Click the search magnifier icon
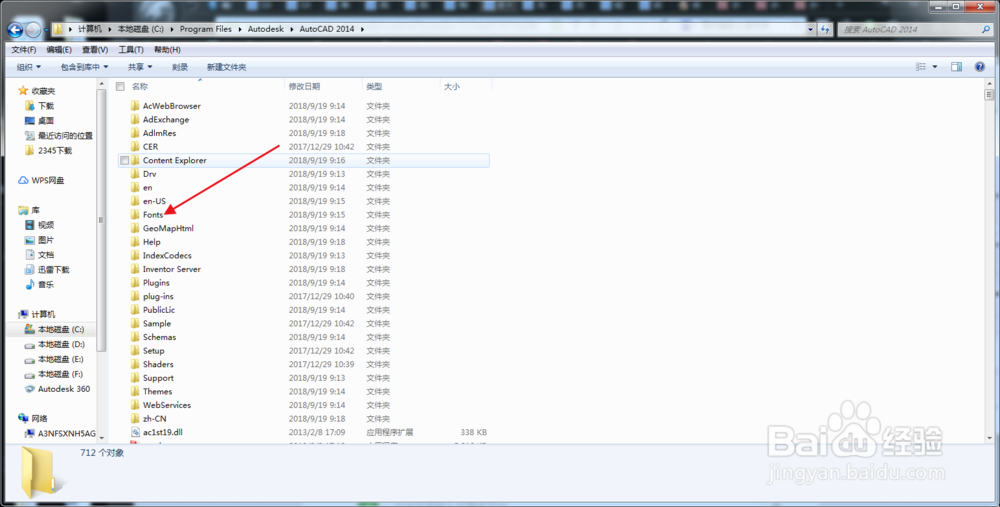This screenshot has width=1000, height=507. [986, 29]
